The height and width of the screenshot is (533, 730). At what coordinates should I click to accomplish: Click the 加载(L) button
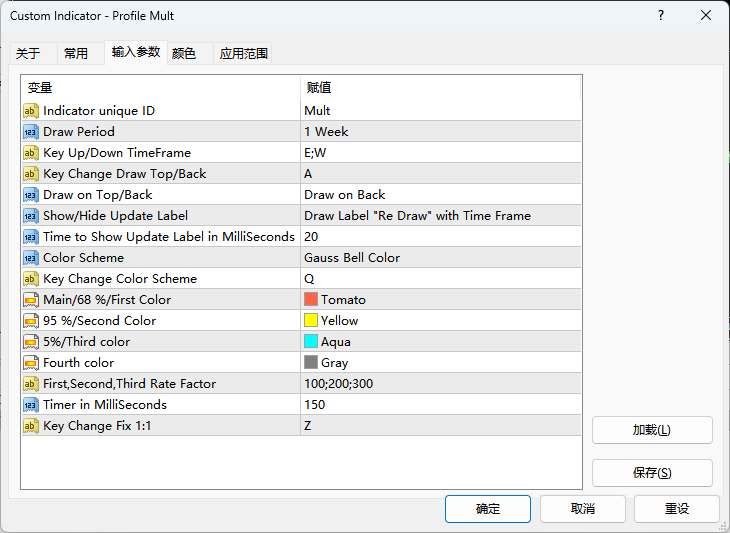click(652, 430)
